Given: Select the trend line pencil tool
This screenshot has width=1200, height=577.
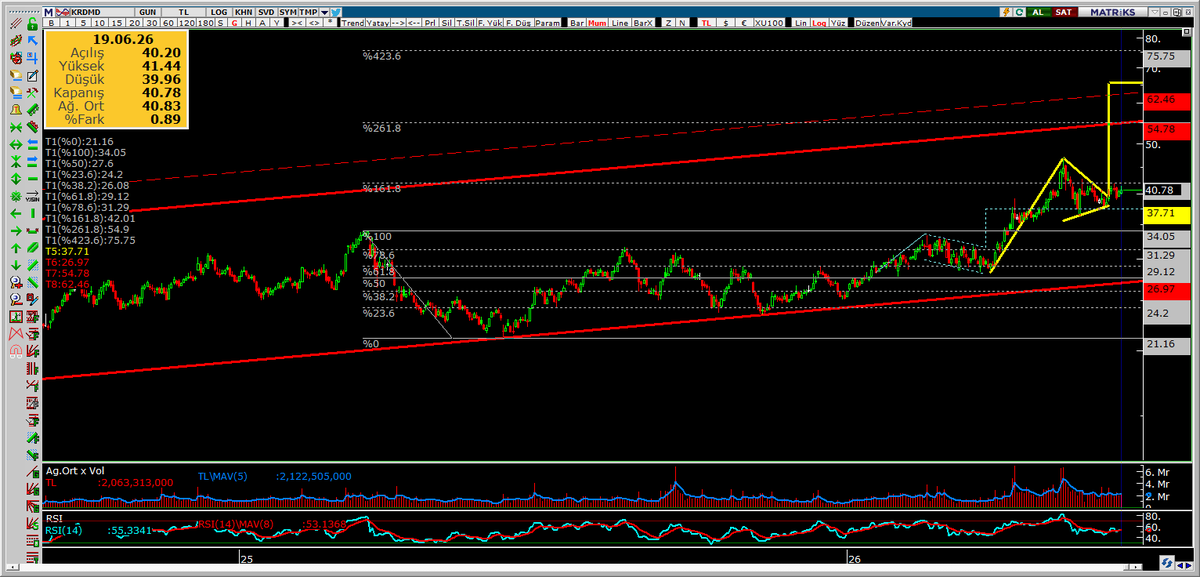Looking at the screenshot, I should coord(16,23).
